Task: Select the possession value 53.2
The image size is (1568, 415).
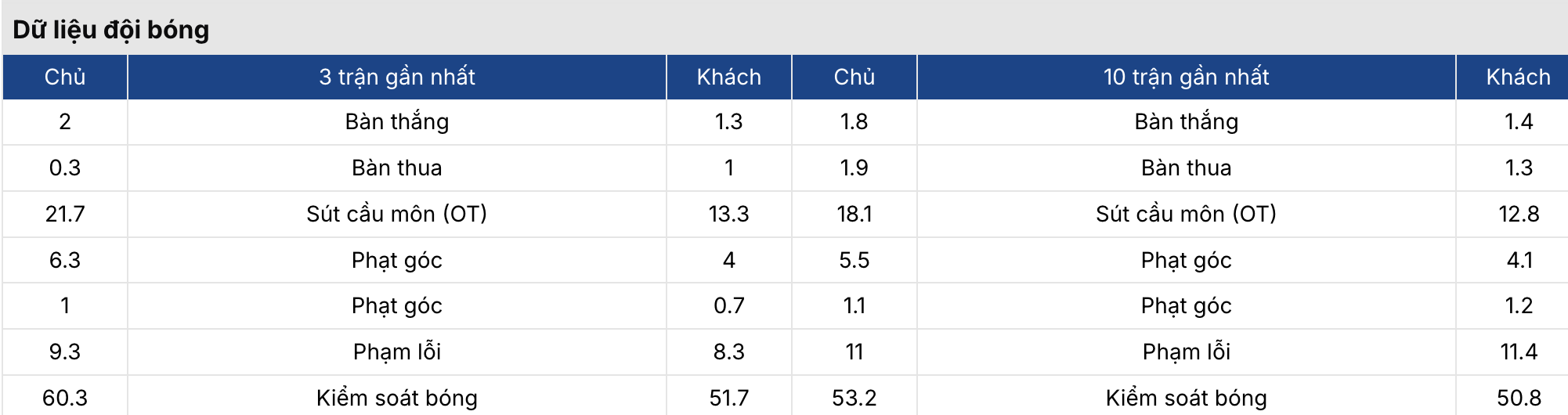Action: (x=854, y=398)
